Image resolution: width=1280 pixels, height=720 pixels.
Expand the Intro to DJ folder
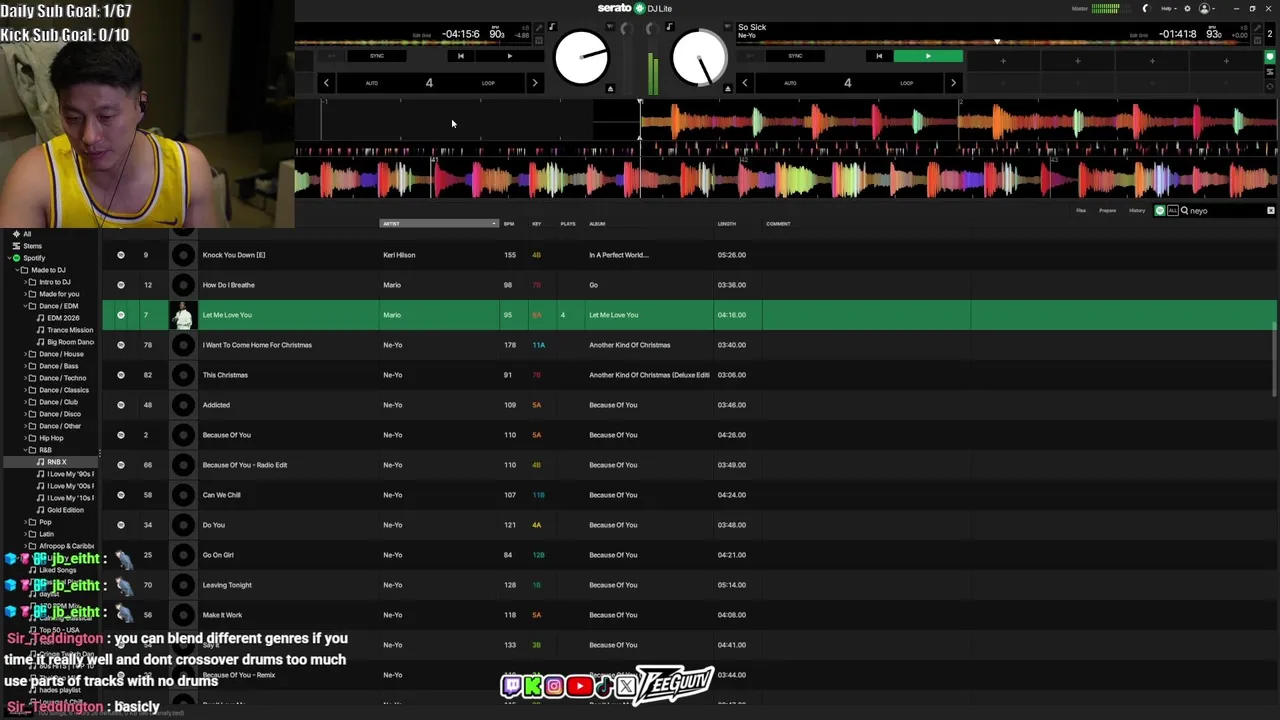26,282
